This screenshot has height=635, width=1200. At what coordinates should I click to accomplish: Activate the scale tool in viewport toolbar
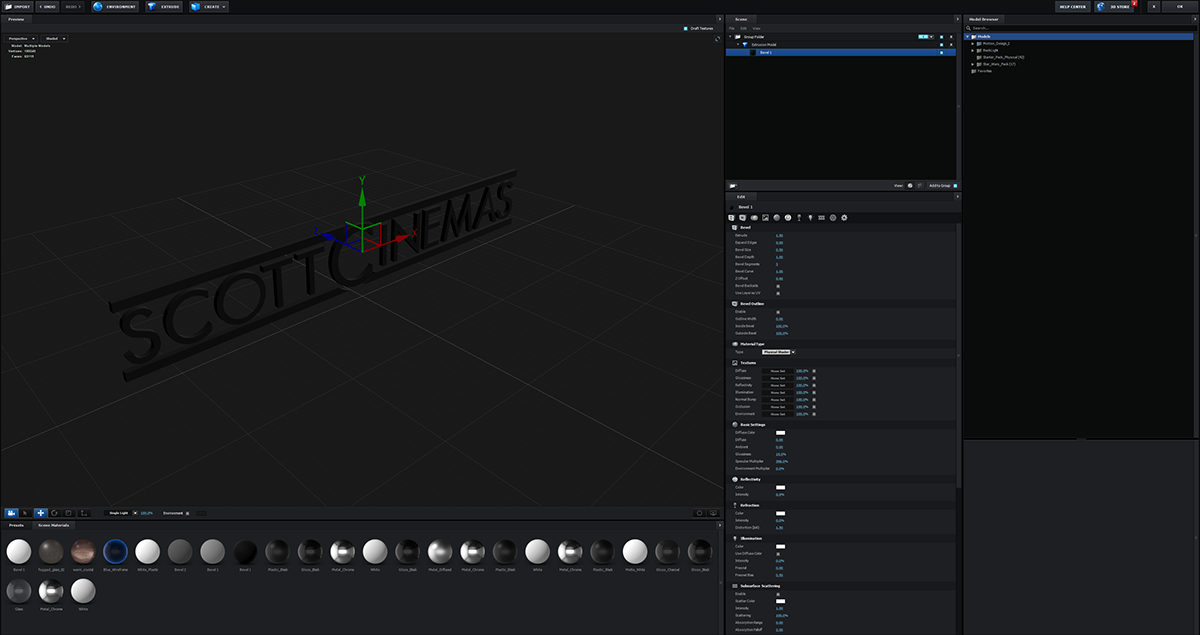click(69, 512)
